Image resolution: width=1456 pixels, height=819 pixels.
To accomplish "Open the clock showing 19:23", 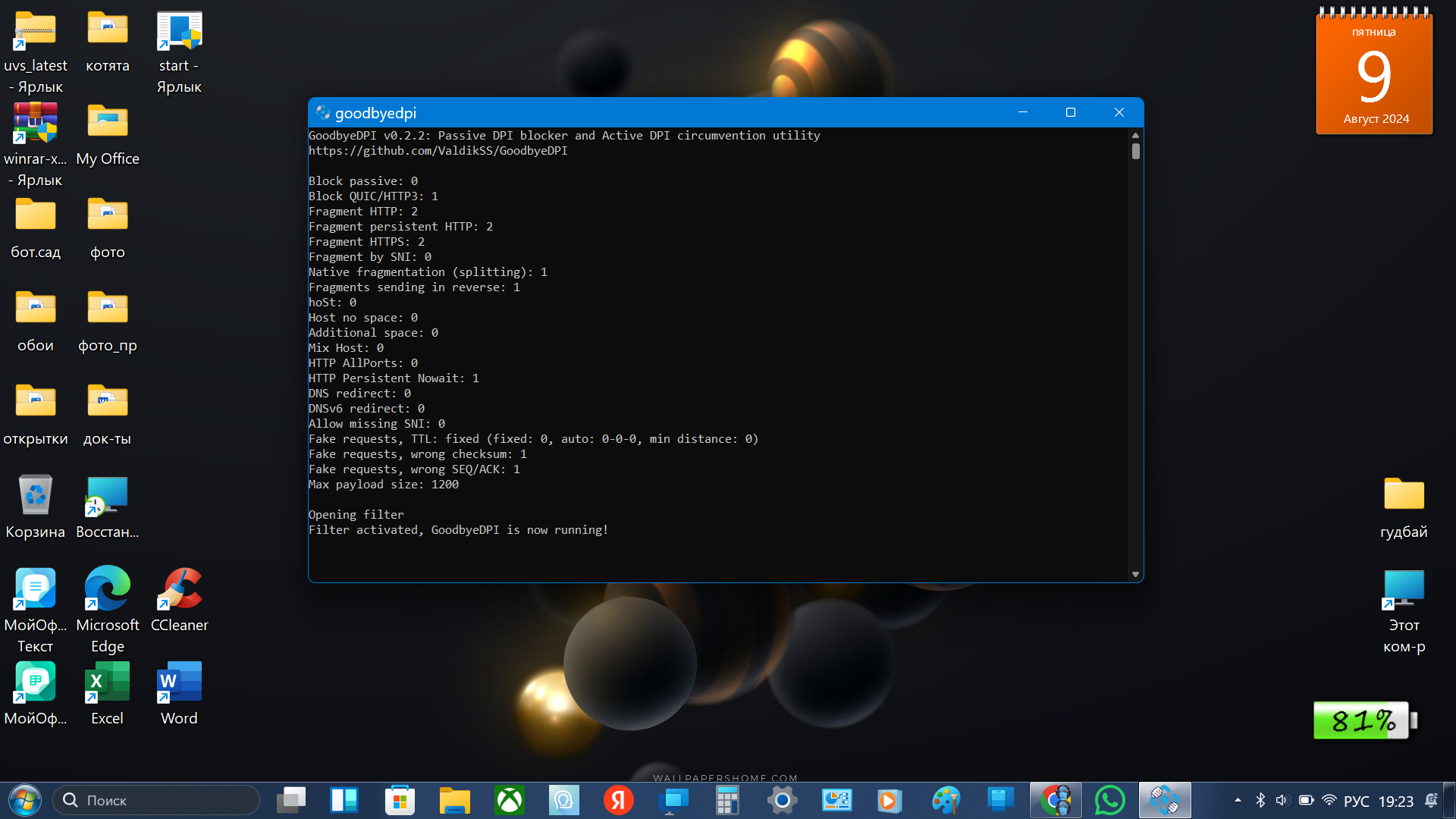I will point(1395,801).
